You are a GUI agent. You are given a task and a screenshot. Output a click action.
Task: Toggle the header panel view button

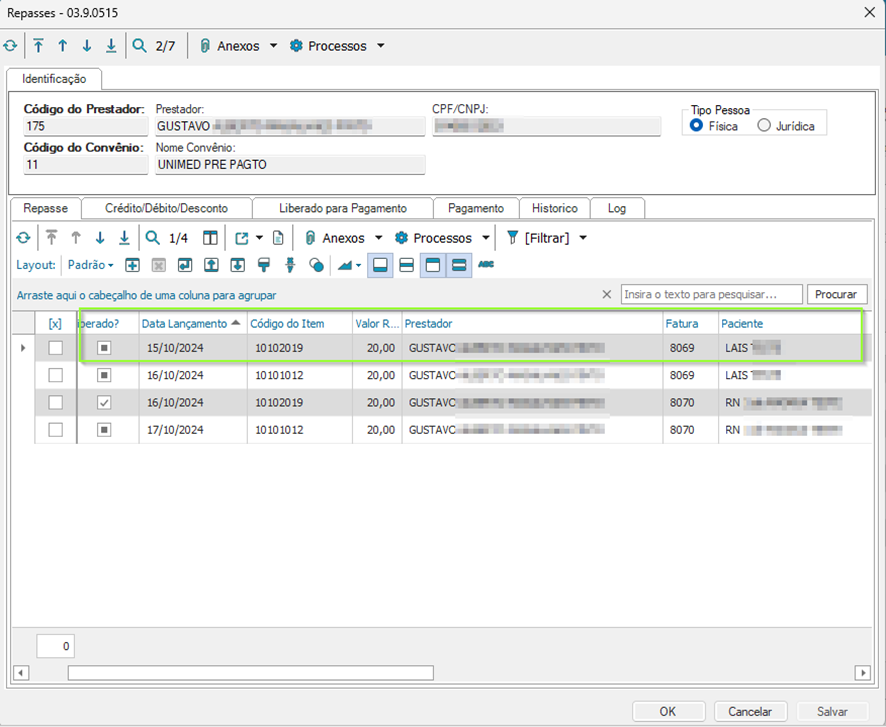coord(433,265)
